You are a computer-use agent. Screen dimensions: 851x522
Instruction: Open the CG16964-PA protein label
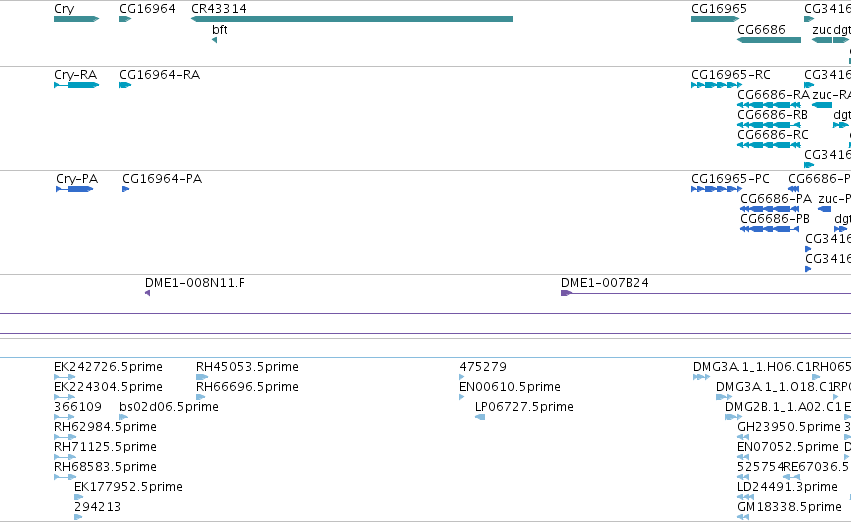click(162, 179)
